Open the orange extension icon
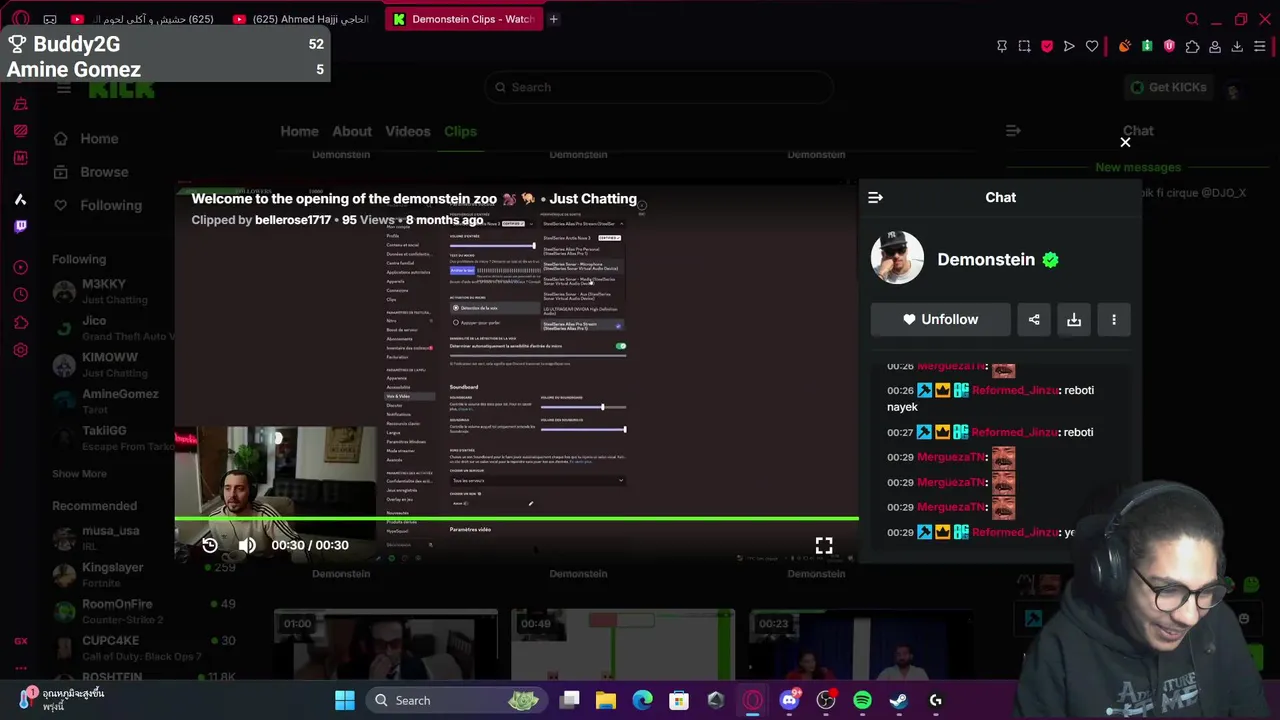Image resolution: width=1280 pixels, height=720 pixels. [1125, 46]
